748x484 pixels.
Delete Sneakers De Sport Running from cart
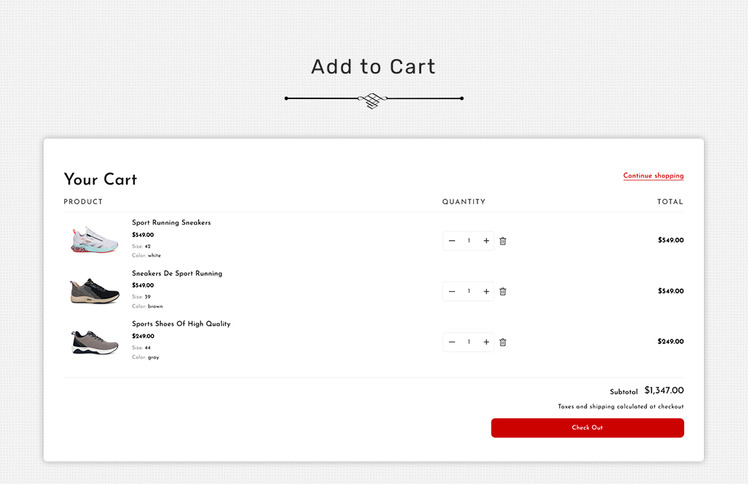pyautogui.click(x=503, y=291)
